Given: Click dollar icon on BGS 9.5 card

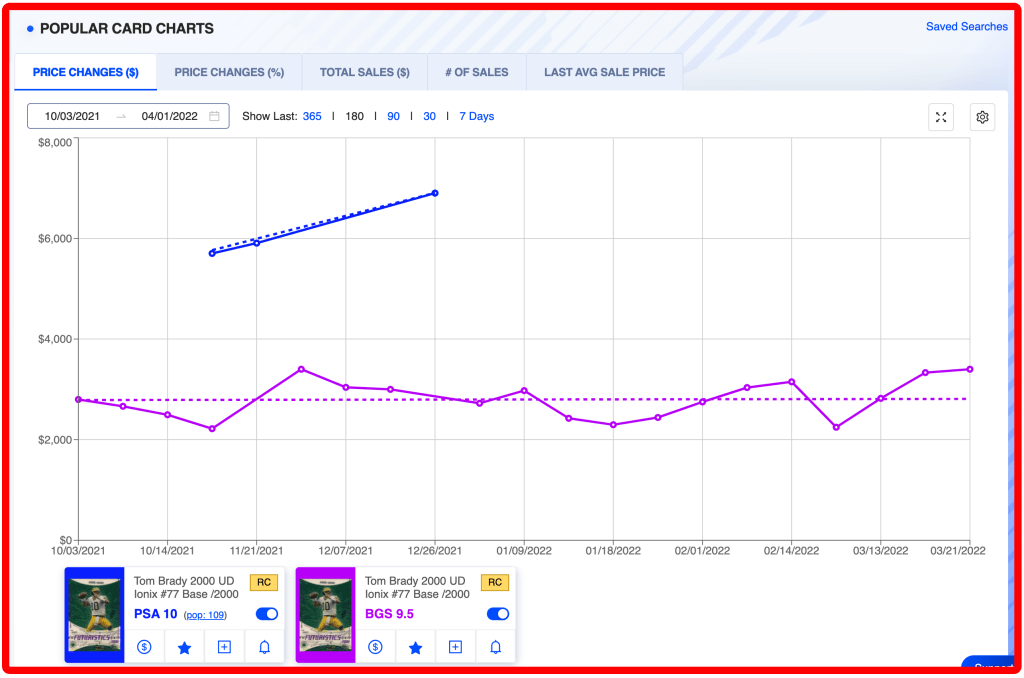Looking at the screenshot, I should (376, 647).
